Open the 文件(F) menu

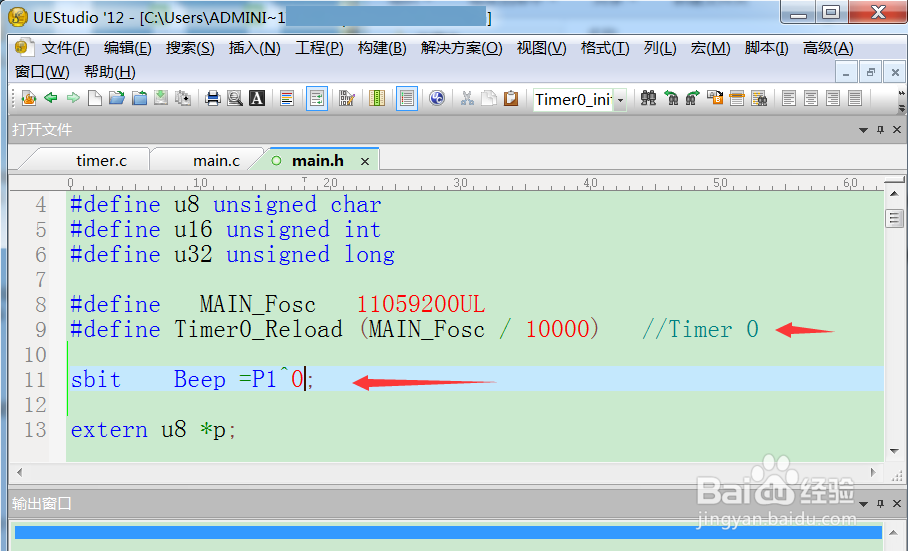tap(65, 48)
